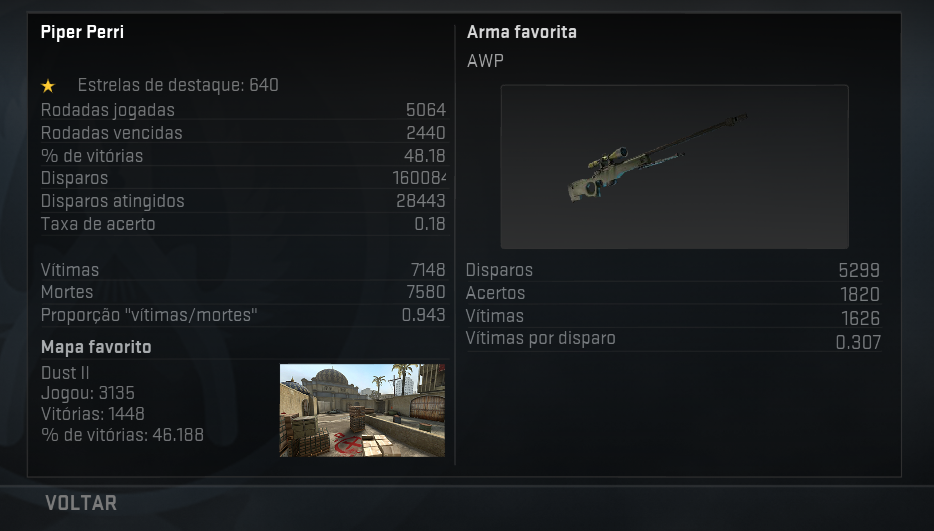The width and height of the screenshot is (934, 531).
Task: Click the Vítimas por disparo row
Action: point(673,339)
